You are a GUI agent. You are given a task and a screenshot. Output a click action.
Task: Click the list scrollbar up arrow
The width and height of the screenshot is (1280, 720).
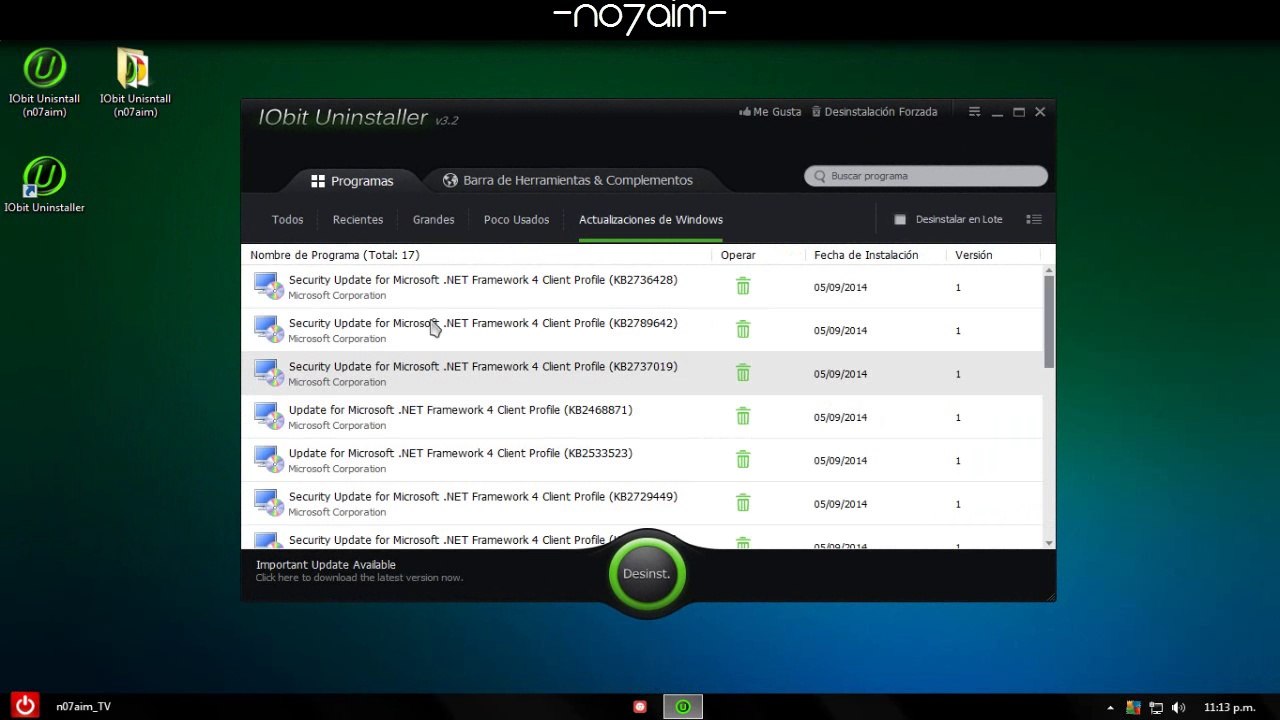[x=1049, y=270]
